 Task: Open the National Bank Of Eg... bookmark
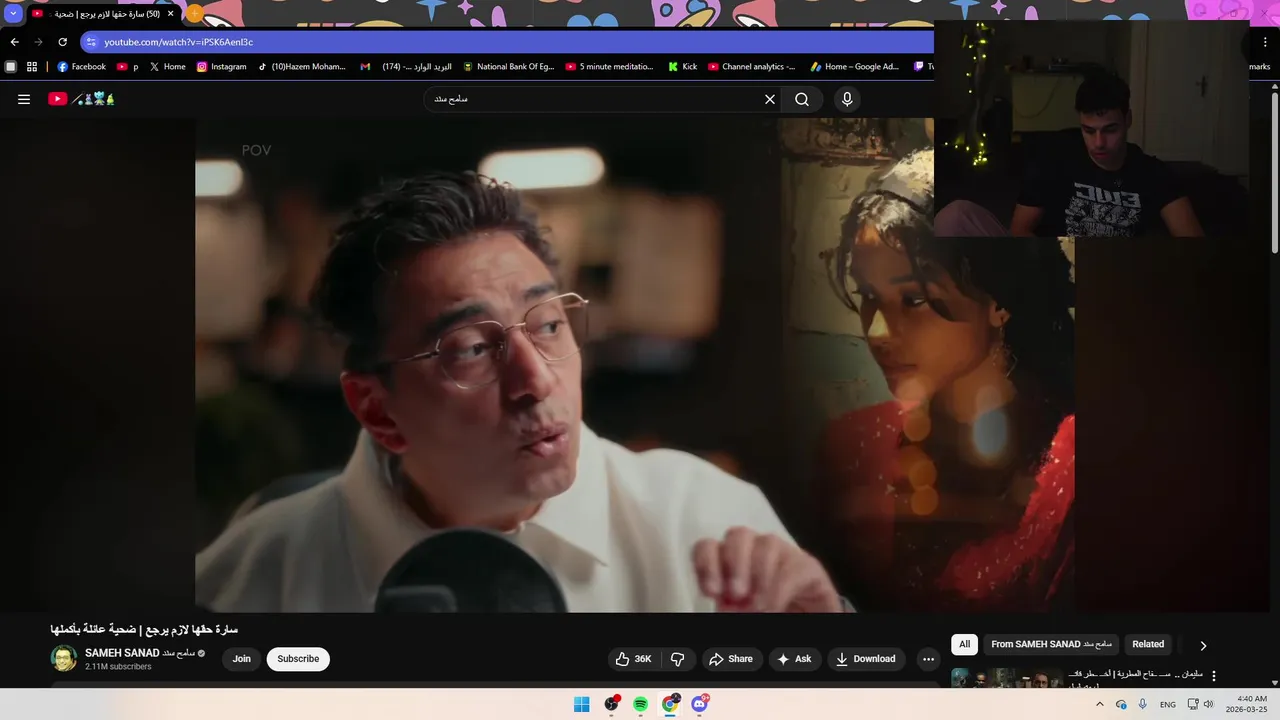coord(508,67)
